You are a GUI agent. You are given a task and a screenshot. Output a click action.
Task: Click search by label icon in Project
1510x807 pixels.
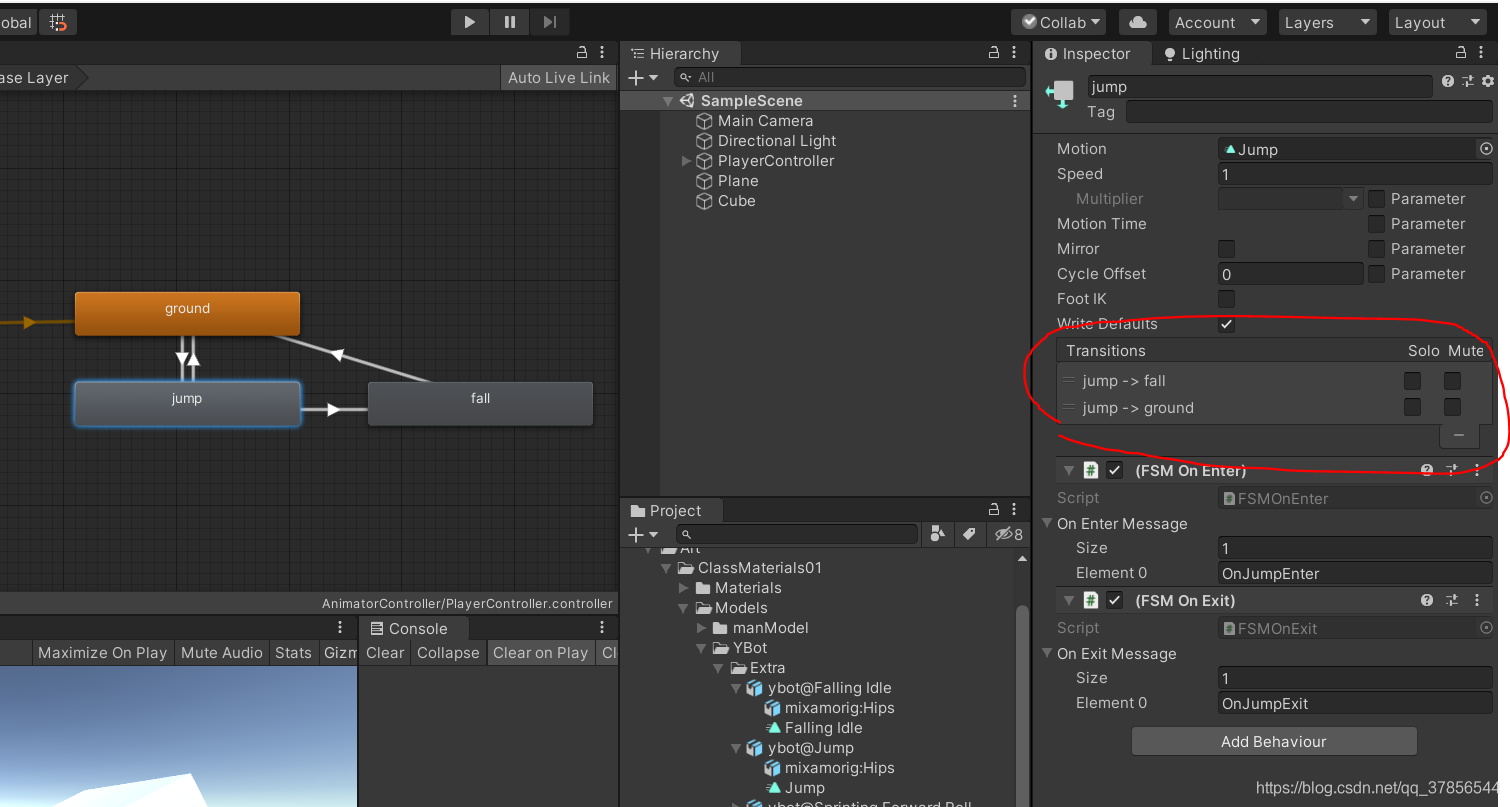tap(969, 534)
